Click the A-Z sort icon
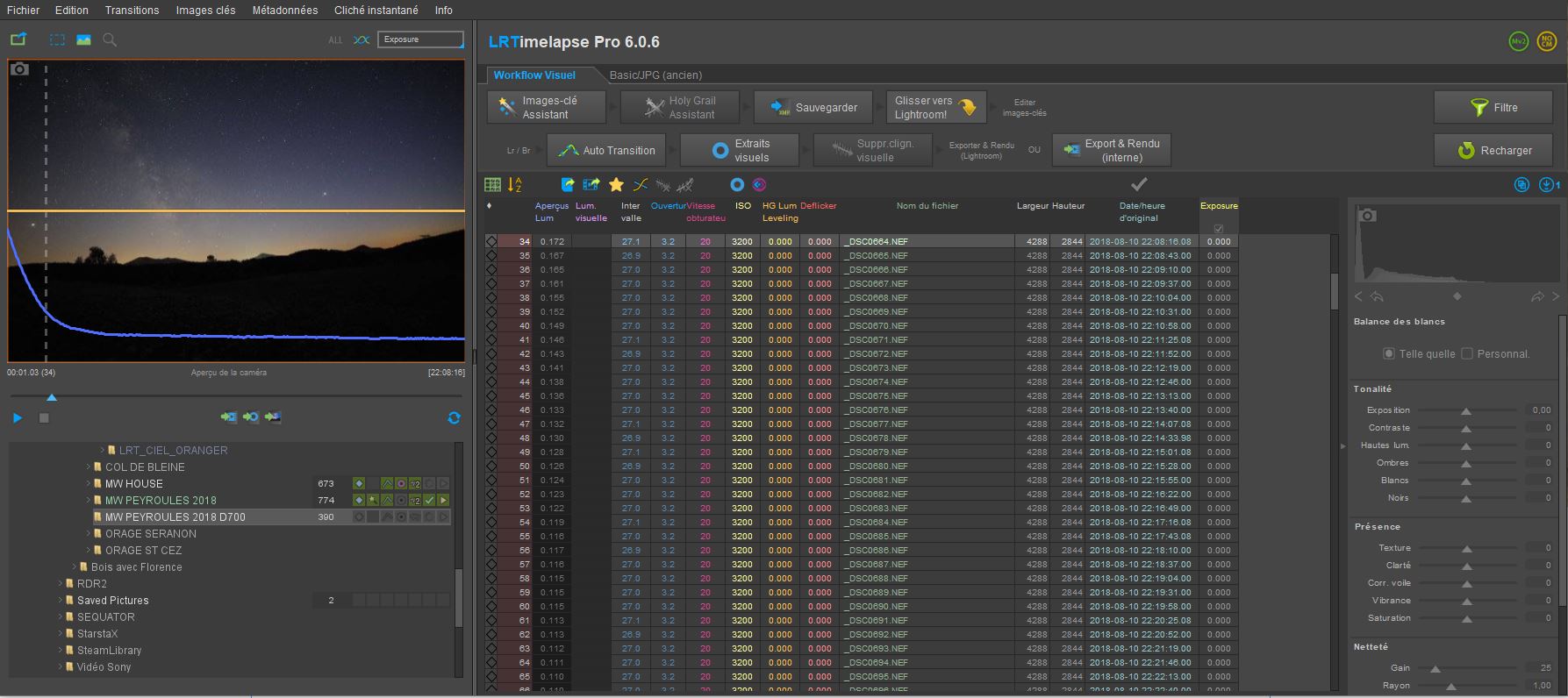The image size is (1568, 698). pyautogui.click(x=515, y=184)
